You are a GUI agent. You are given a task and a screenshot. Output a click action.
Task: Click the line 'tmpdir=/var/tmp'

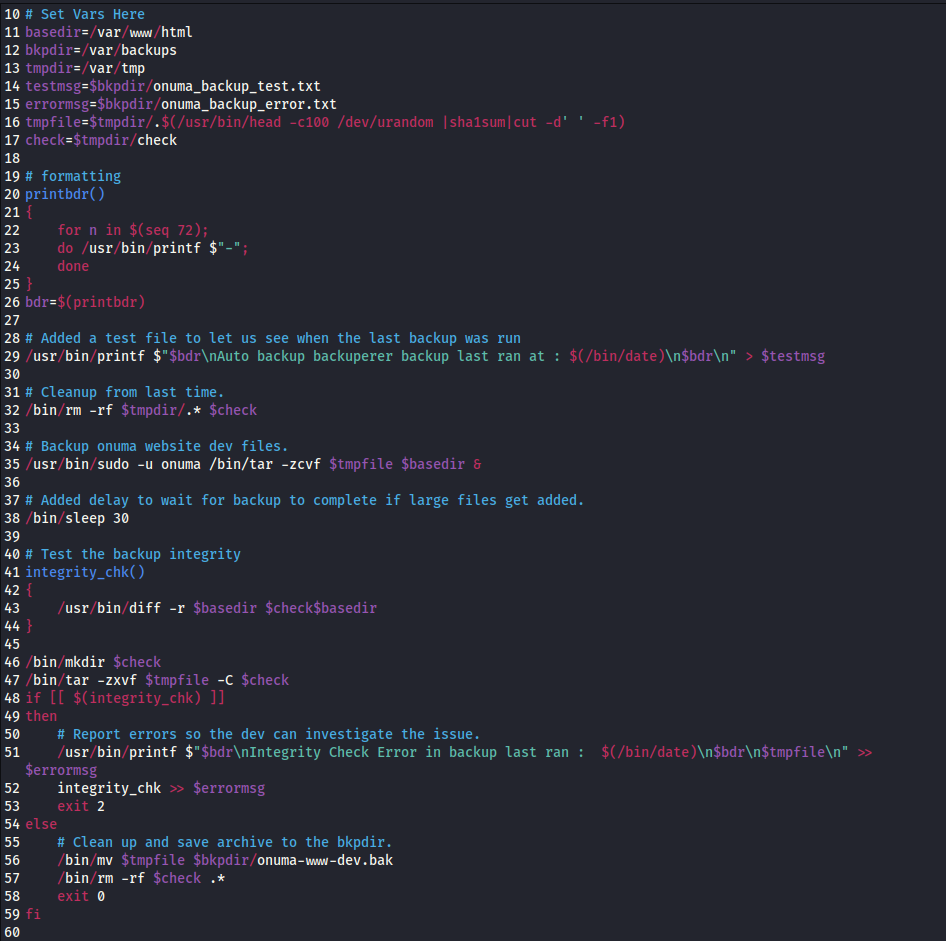tap(85, 68)
